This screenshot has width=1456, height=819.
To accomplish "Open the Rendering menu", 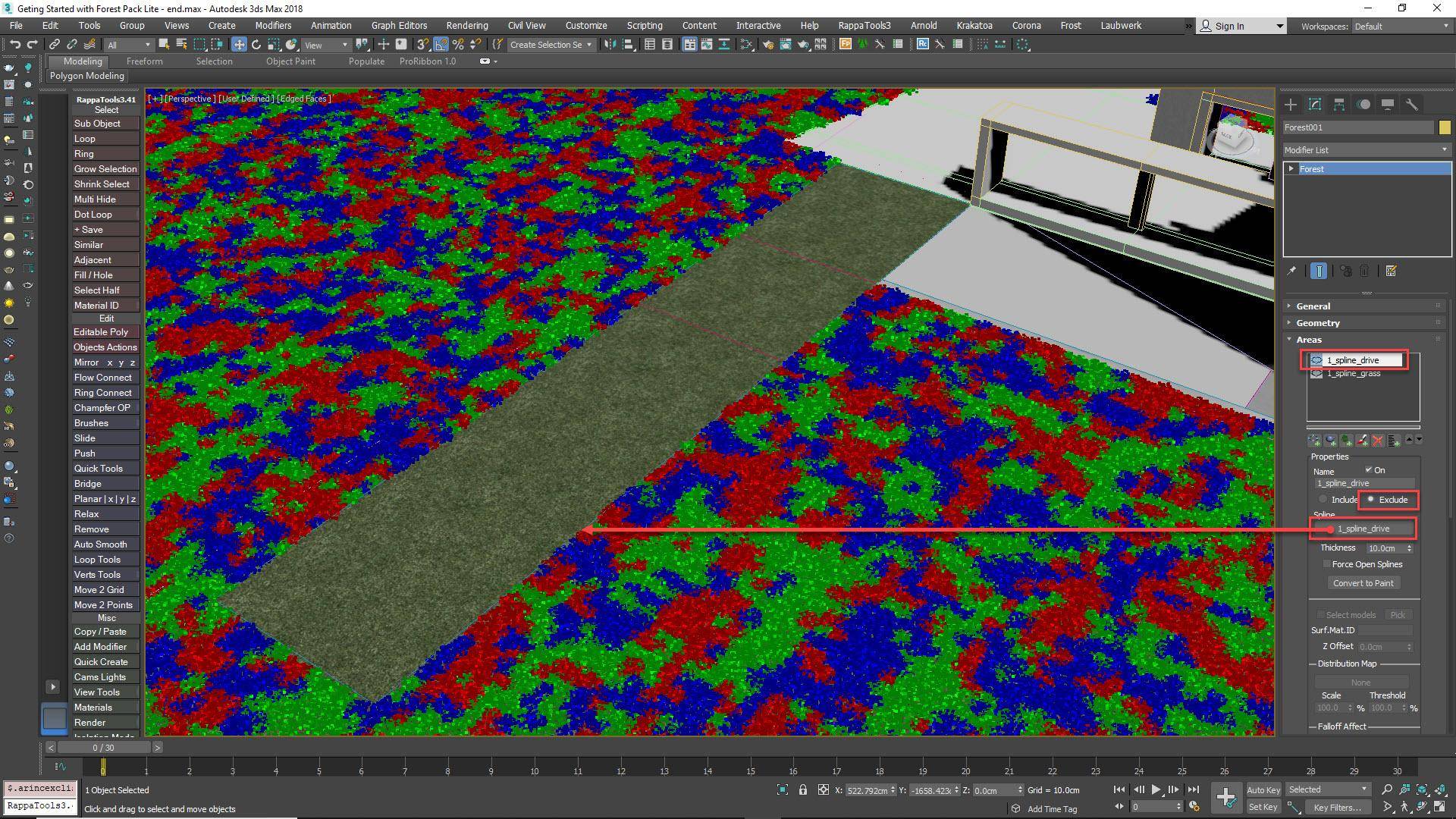I will click(x=466, y=25).
